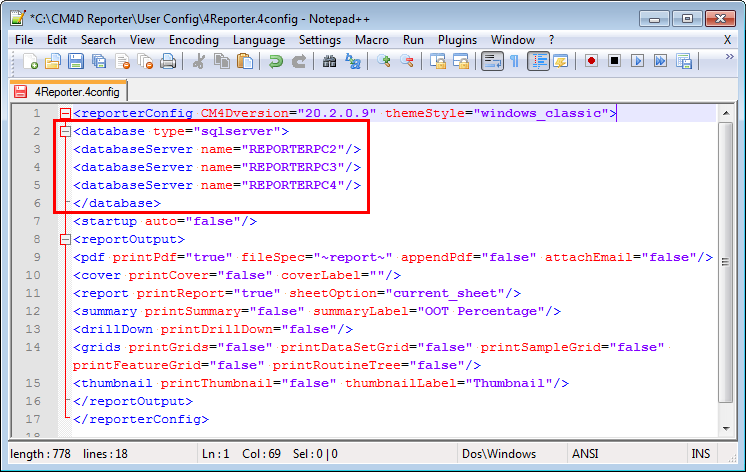746x472 pixels.
Task: Open the Settings menu
Action: pyautogui.click(x=320, y=40)
